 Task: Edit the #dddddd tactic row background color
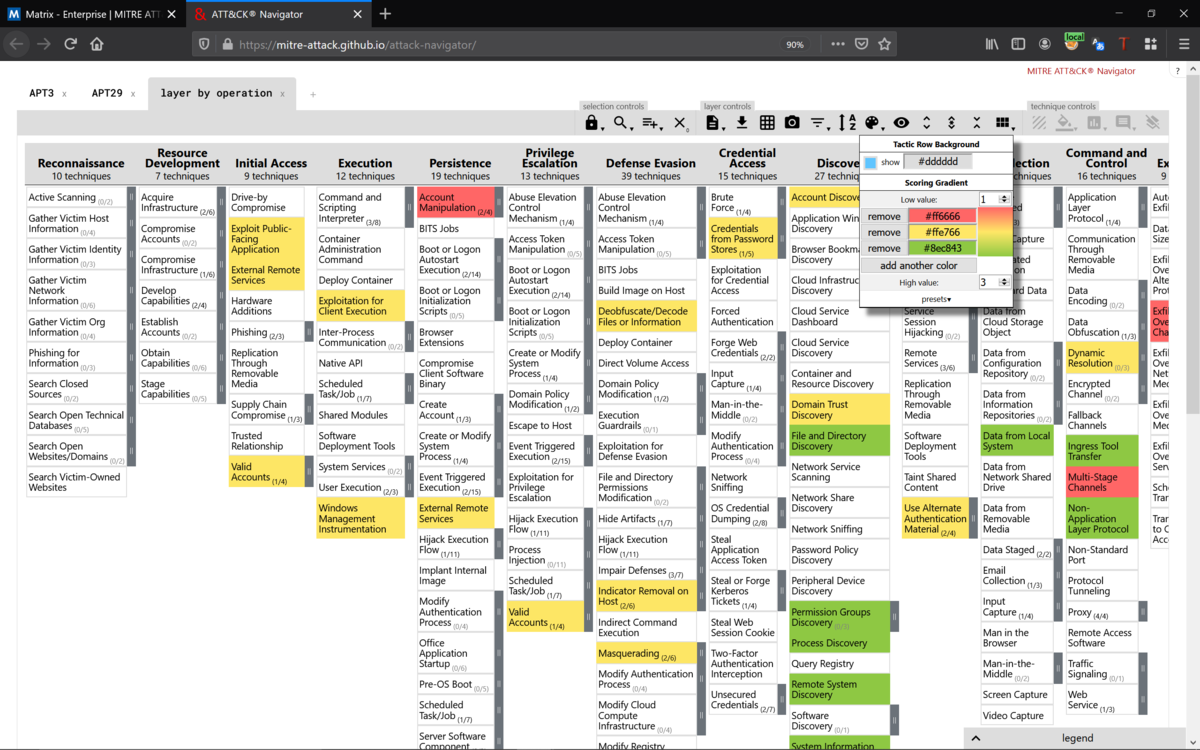[x=938, y=162]
